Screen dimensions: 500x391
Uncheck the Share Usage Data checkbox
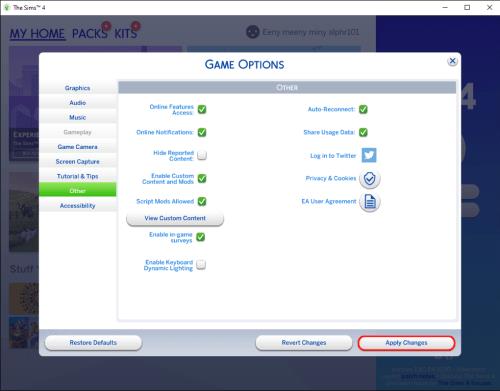[363, 132]
